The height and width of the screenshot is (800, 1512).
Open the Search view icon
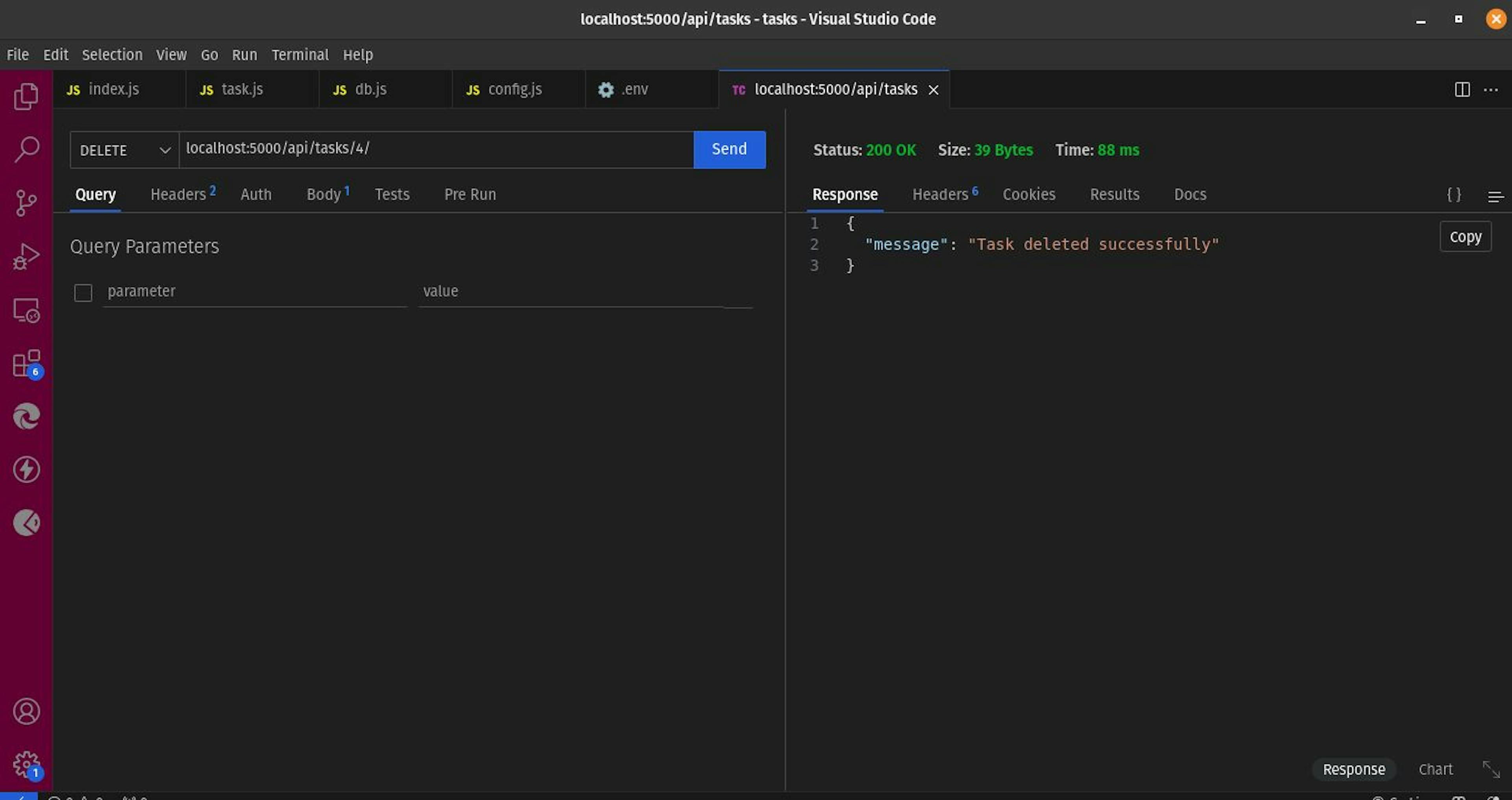26,150
